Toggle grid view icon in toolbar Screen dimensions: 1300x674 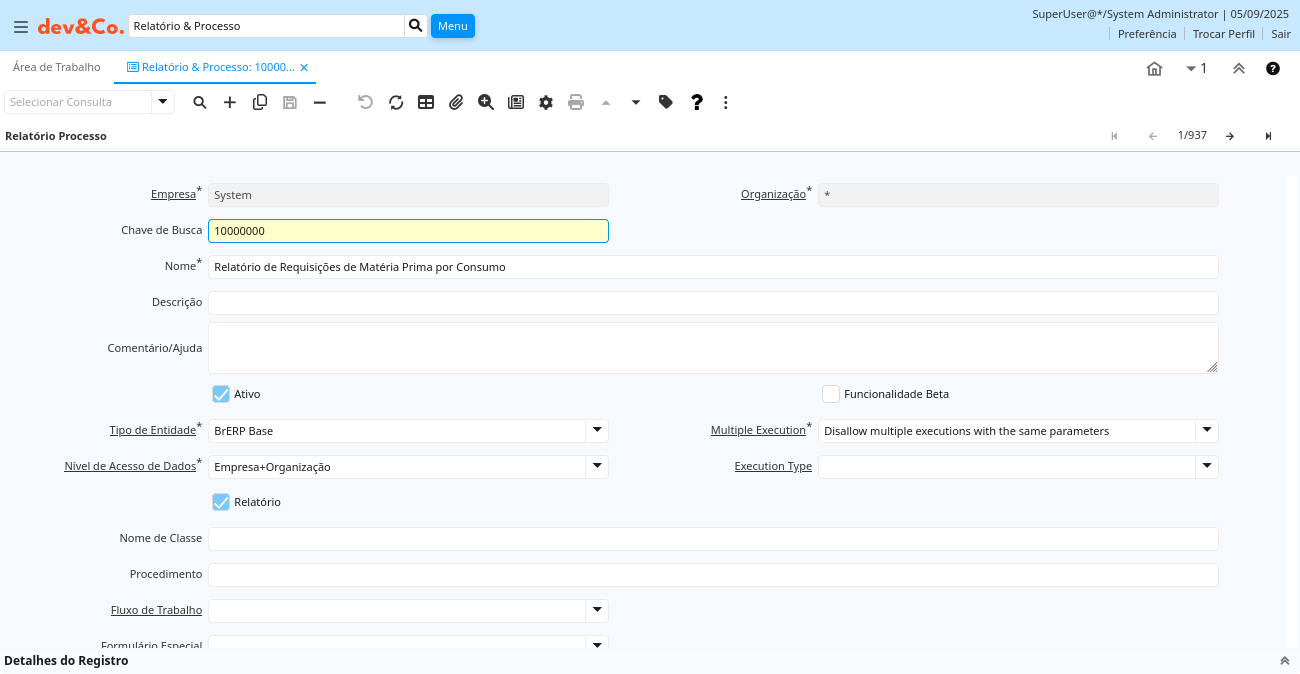click(426, 102)
